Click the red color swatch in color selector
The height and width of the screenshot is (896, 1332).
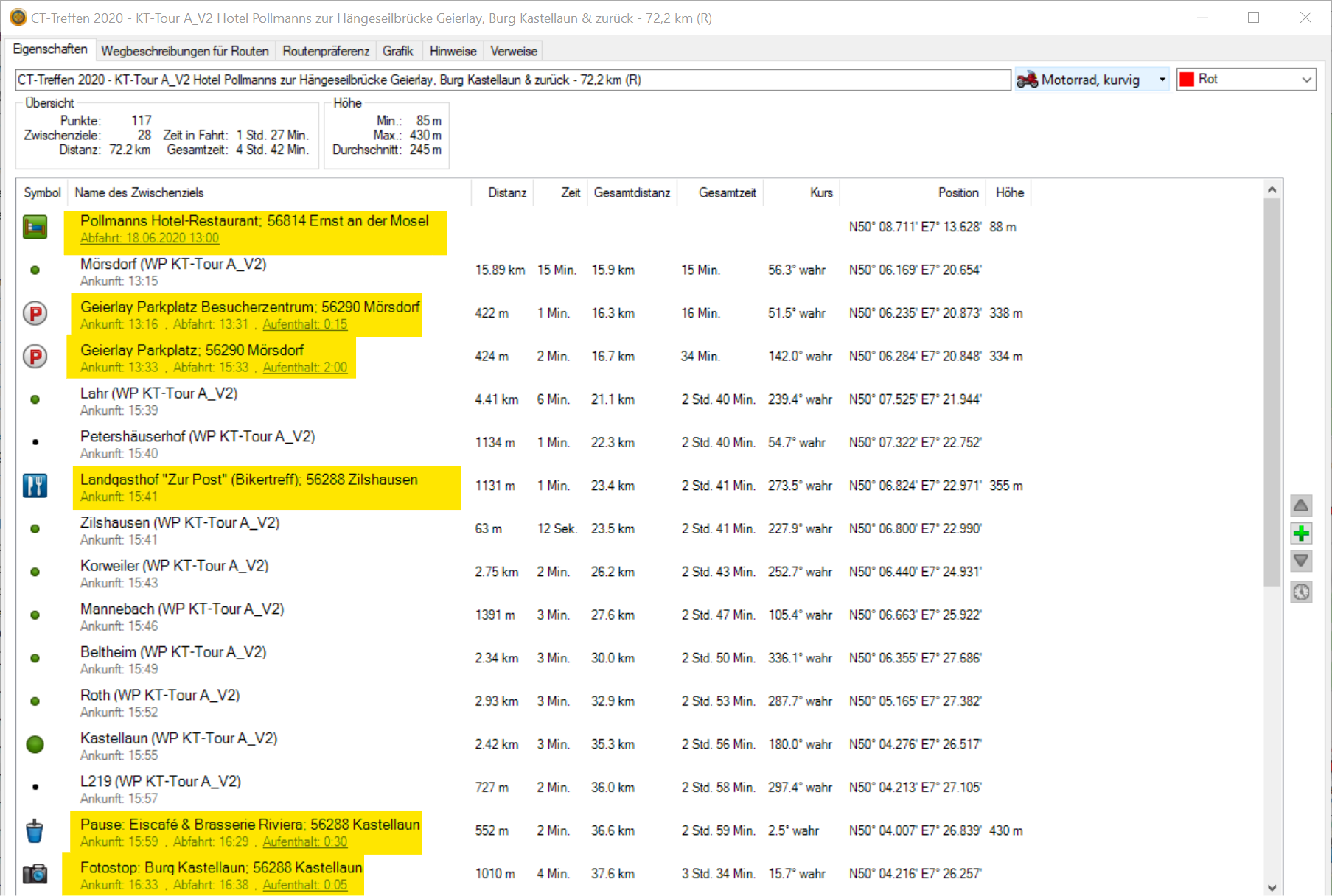click(x=1187, y=80)
